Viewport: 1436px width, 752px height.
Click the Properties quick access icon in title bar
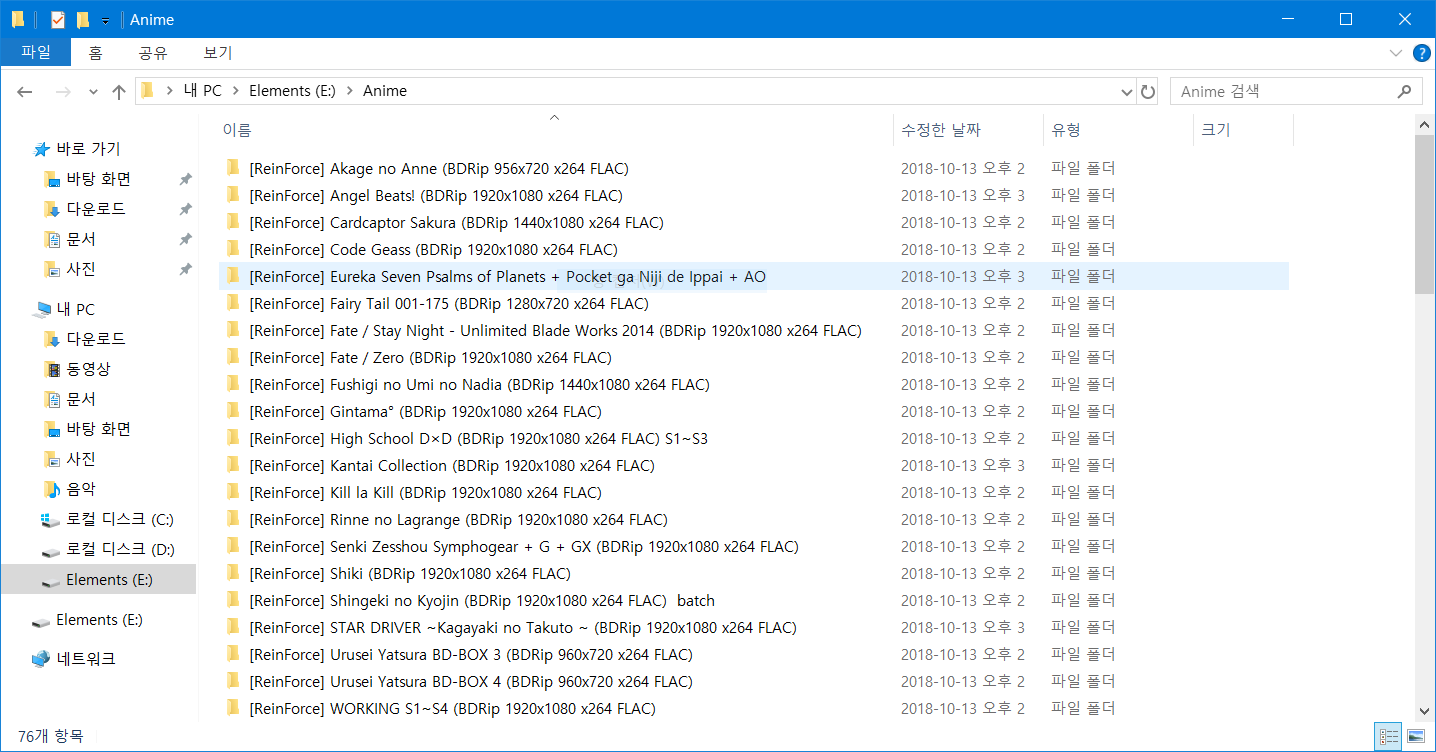coord(58,20)
